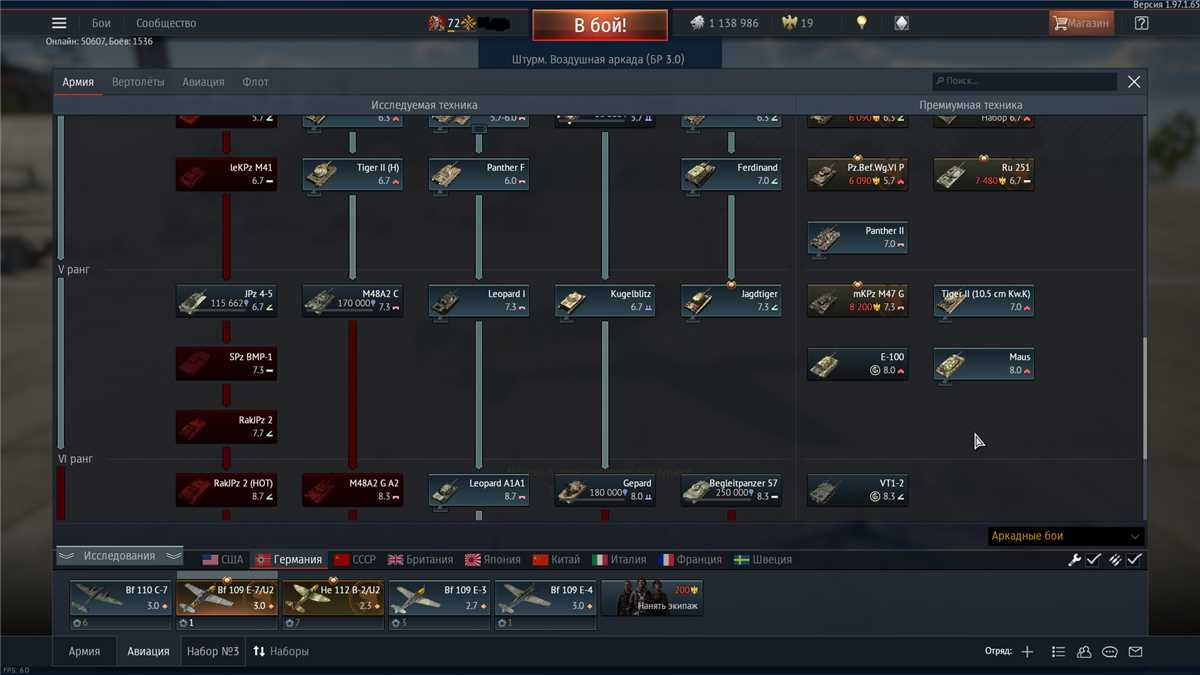Select the Tiger II (H) tank icon
The image size is (1200, 675).
pos(353,175)
